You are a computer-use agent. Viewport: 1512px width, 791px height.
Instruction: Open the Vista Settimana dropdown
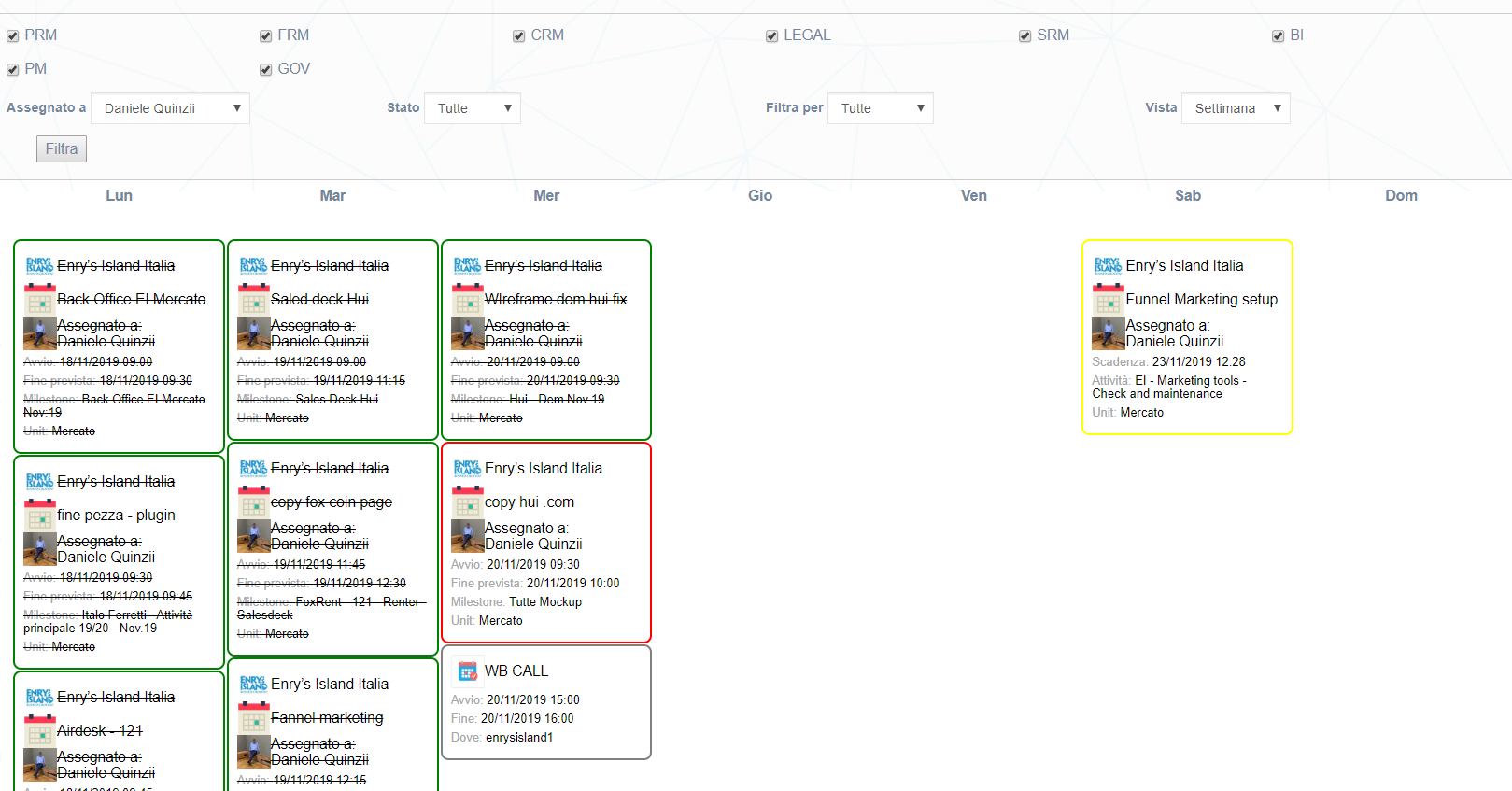tap(1235, 108)
